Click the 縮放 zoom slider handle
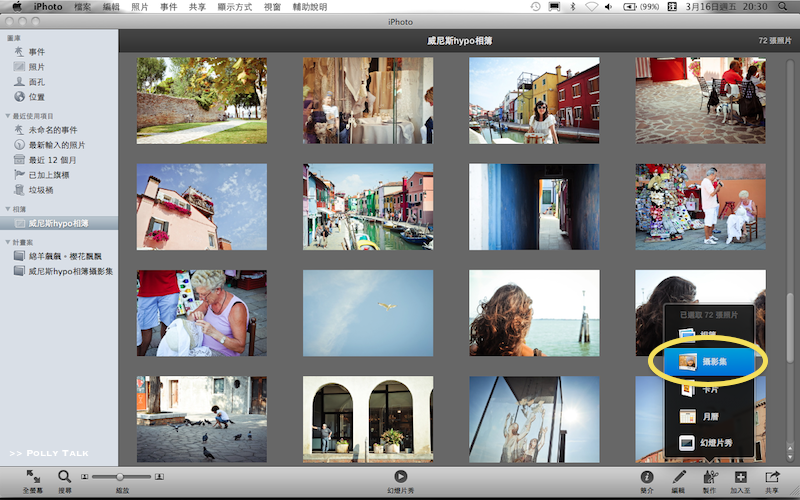 tap(120, 477)
